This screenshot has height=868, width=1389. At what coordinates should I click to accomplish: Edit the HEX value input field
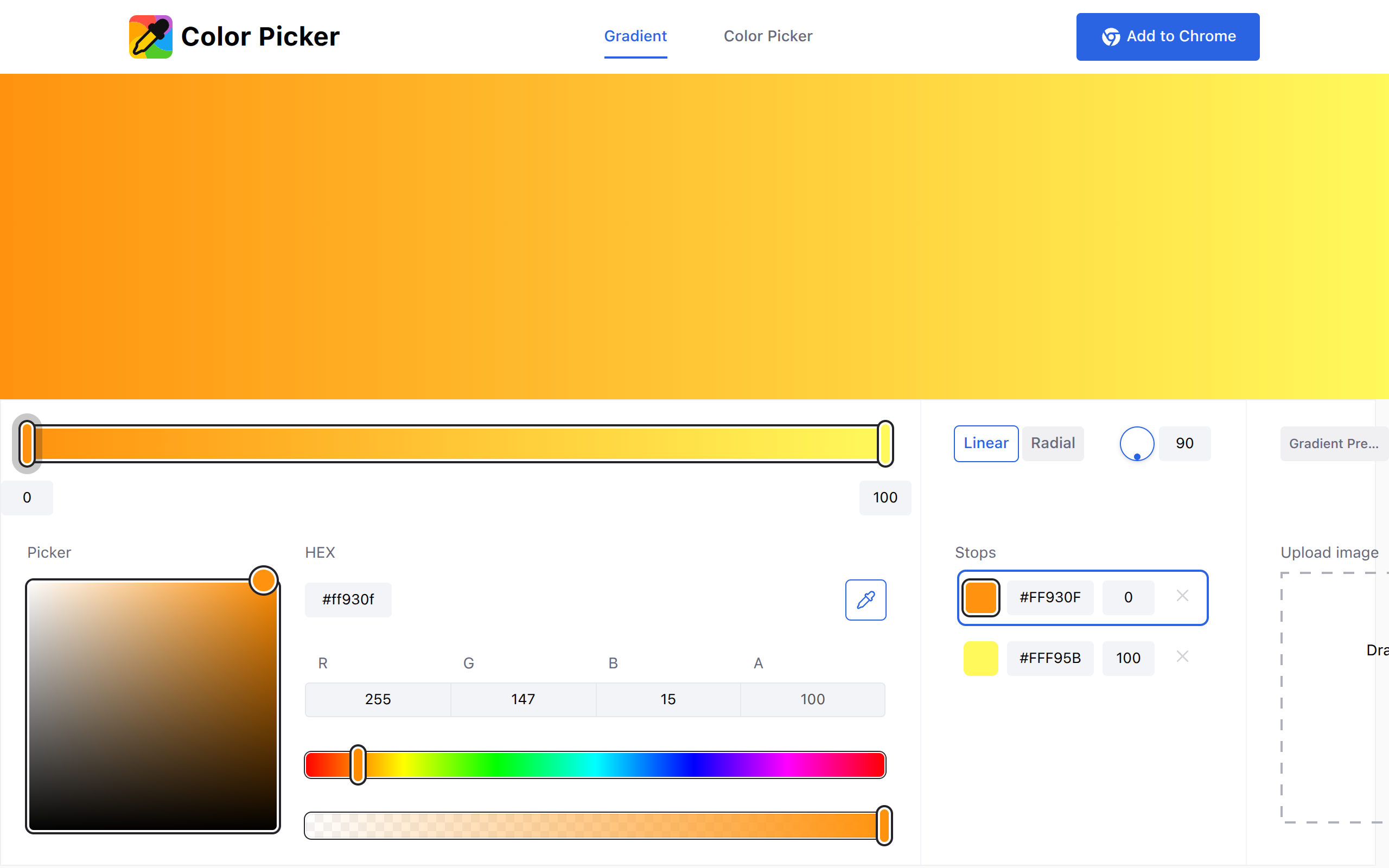click(348, 599)
